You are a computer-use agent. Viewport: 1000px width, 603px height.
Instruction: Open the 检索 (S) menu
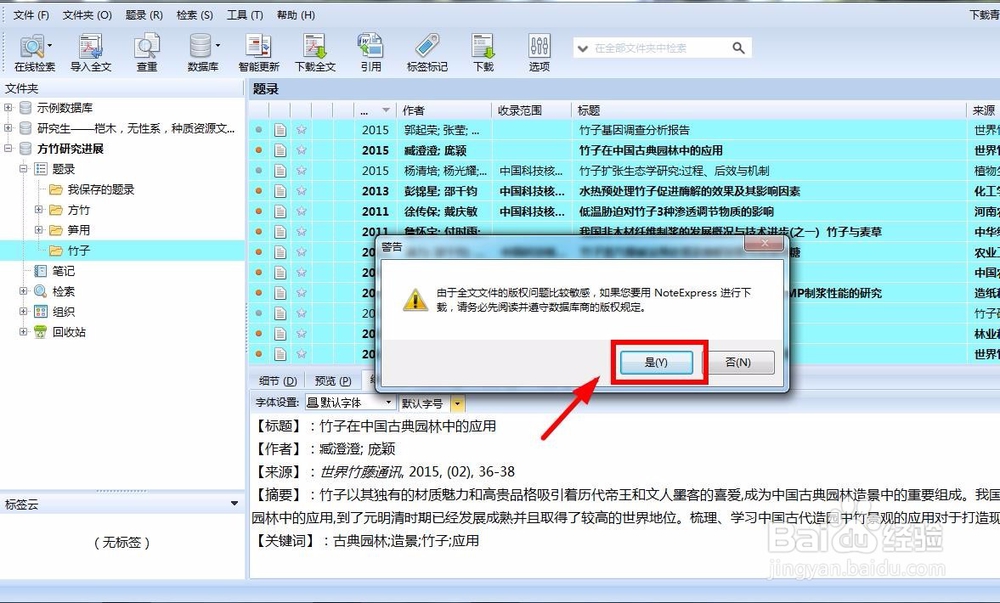coord(195,15)
